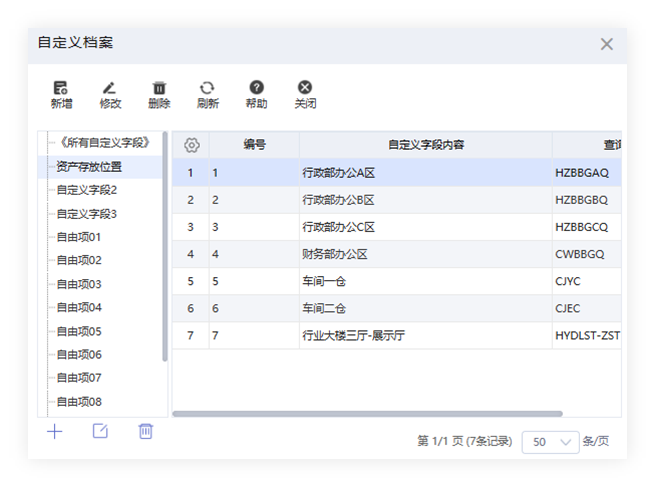Click the 编号 column header
The width and height of the screenshot is (655, 487).
[254, 145]
